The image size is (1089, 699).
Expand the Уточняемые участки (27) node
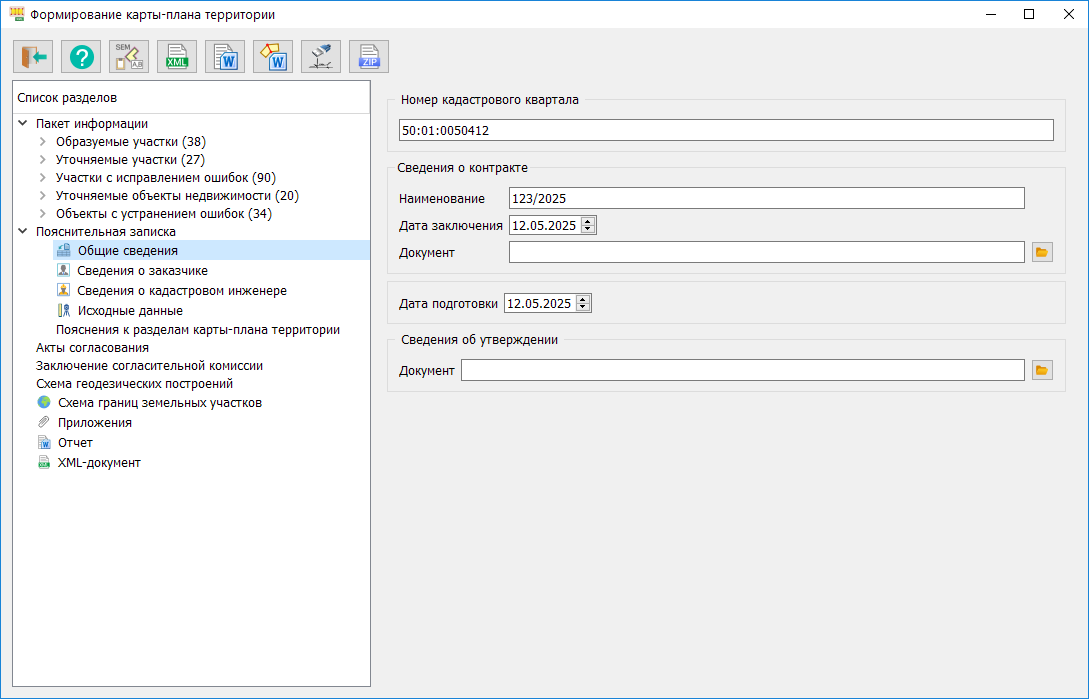pos(42,160)
